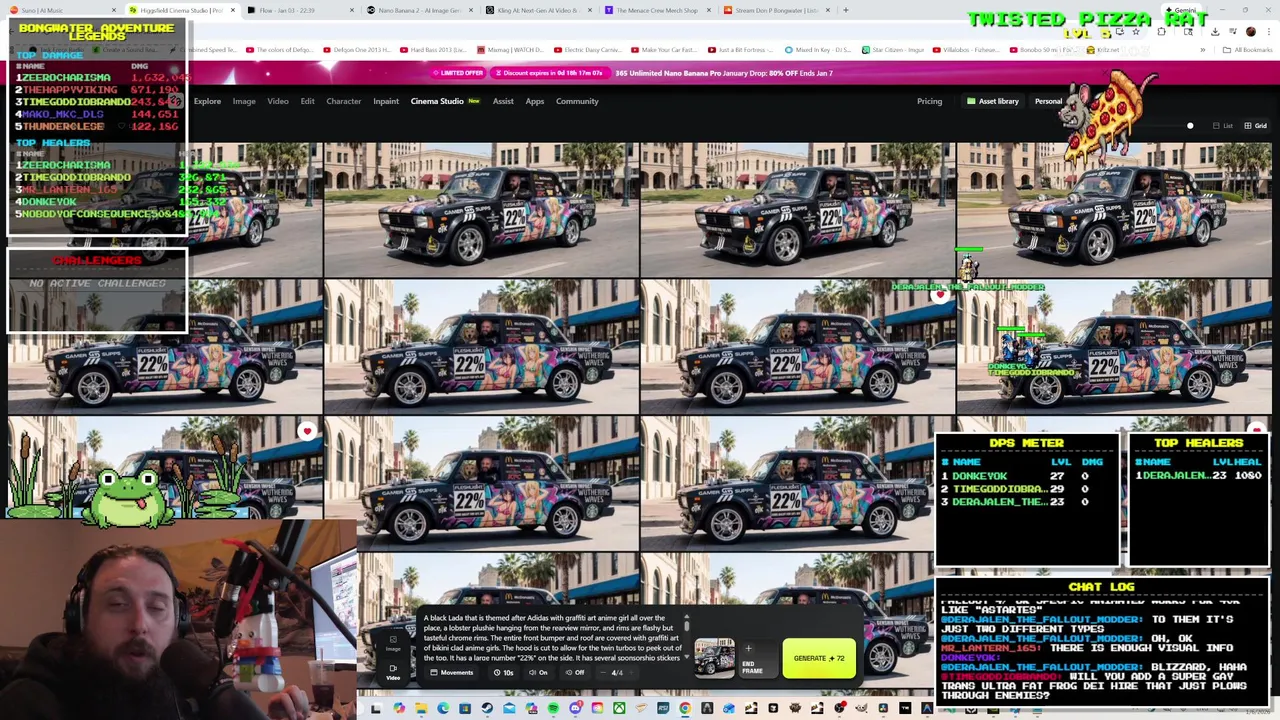Open GIMP from the taskbar
Viewport: 1280px width, 720px height.
861,708
